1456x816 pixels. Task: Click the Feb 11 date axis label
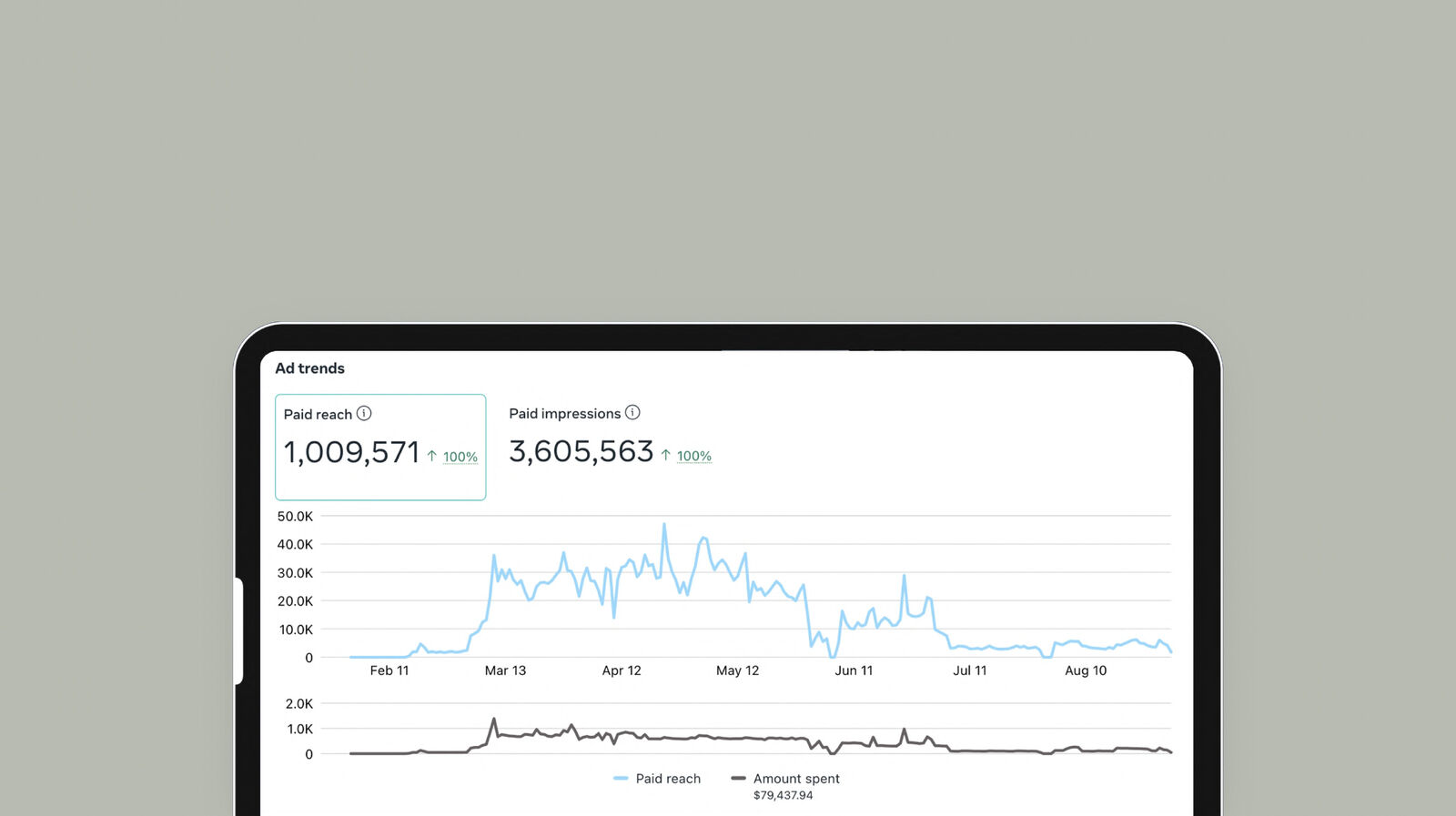[x=389, y=670]
